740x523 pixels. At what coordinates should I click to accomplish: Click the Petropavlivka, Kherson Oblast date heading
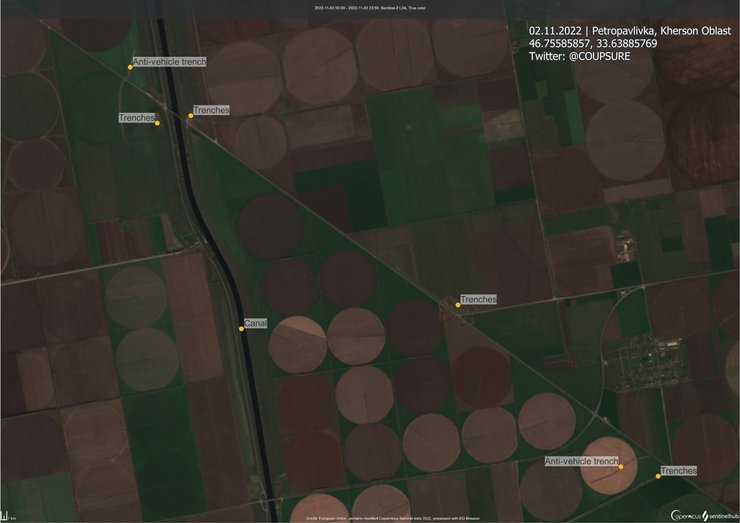(x=630, y=31)
